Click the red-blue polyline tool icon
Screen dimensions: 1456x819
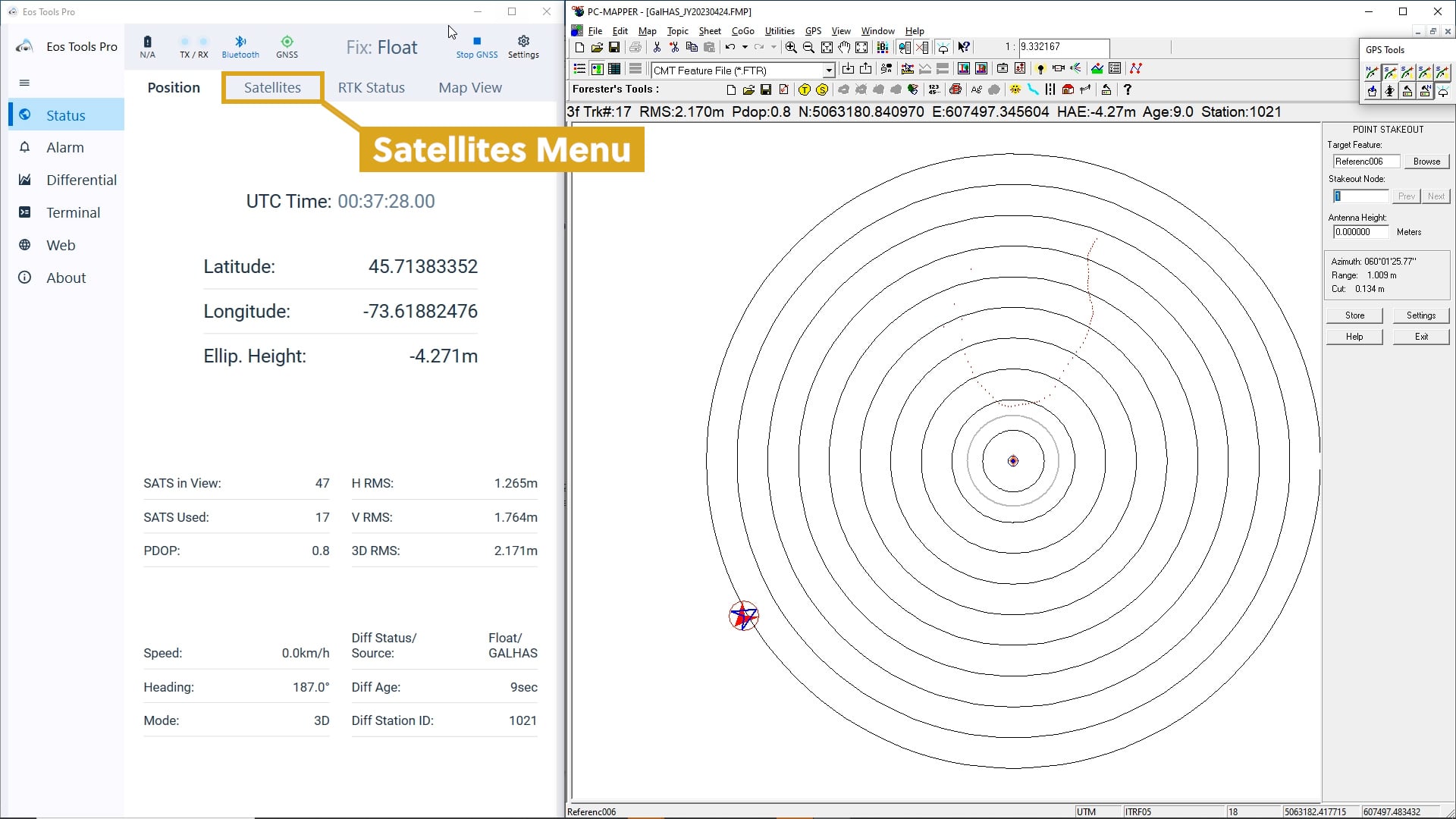click(1136, 69)
